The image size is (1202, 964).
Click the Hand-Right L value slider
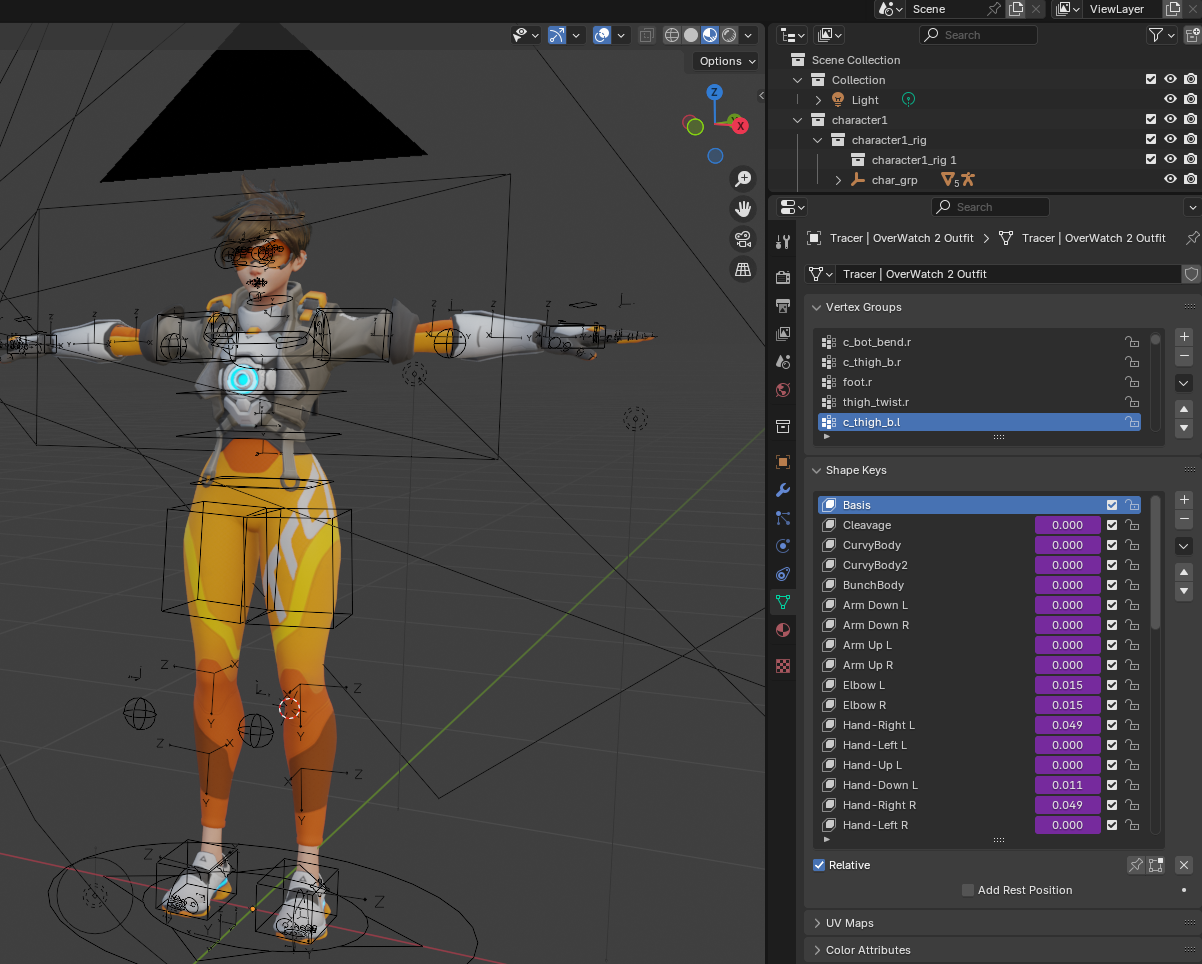pyautogui.click(x=1067, y=725)
